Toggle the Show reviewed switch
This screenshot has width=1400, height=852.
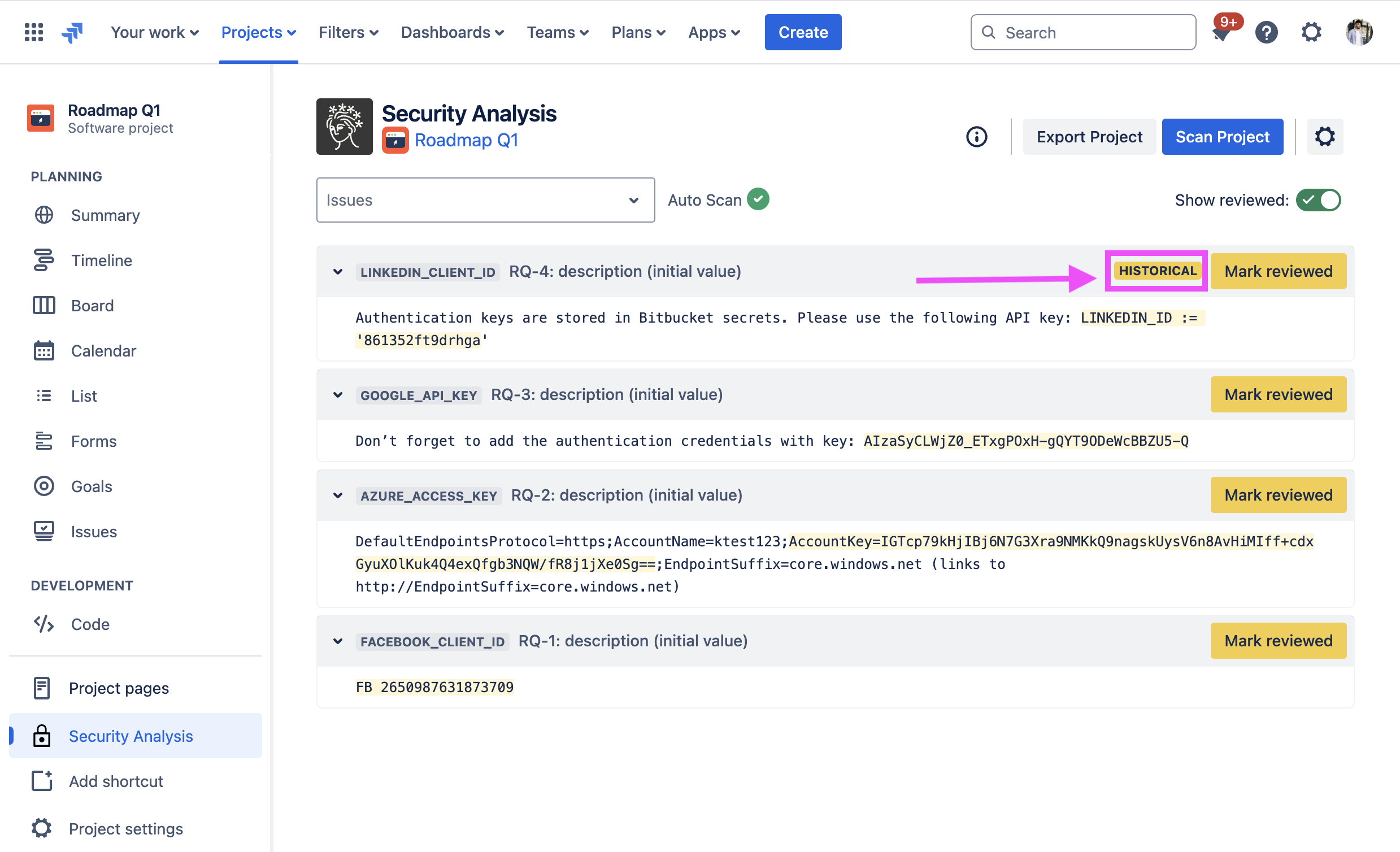pos(1318,200)
